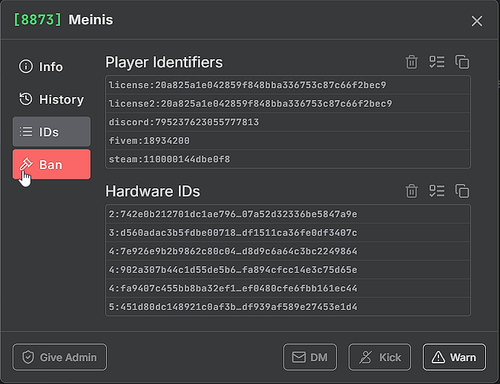Switch to the History tab
Image resolution: width=500 pixels, height=384 pixels.
tap(51, 99)
